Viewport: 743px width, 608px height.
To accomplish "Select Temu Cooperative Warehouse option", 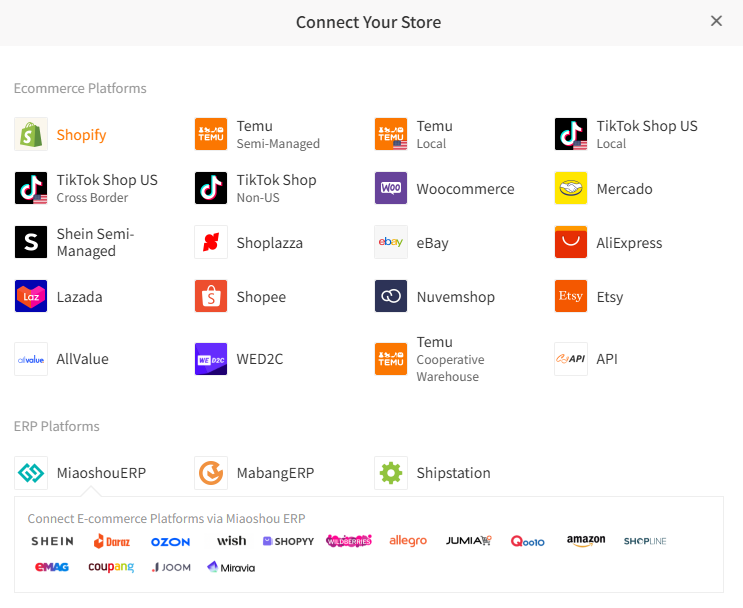I will coord(449,359).
